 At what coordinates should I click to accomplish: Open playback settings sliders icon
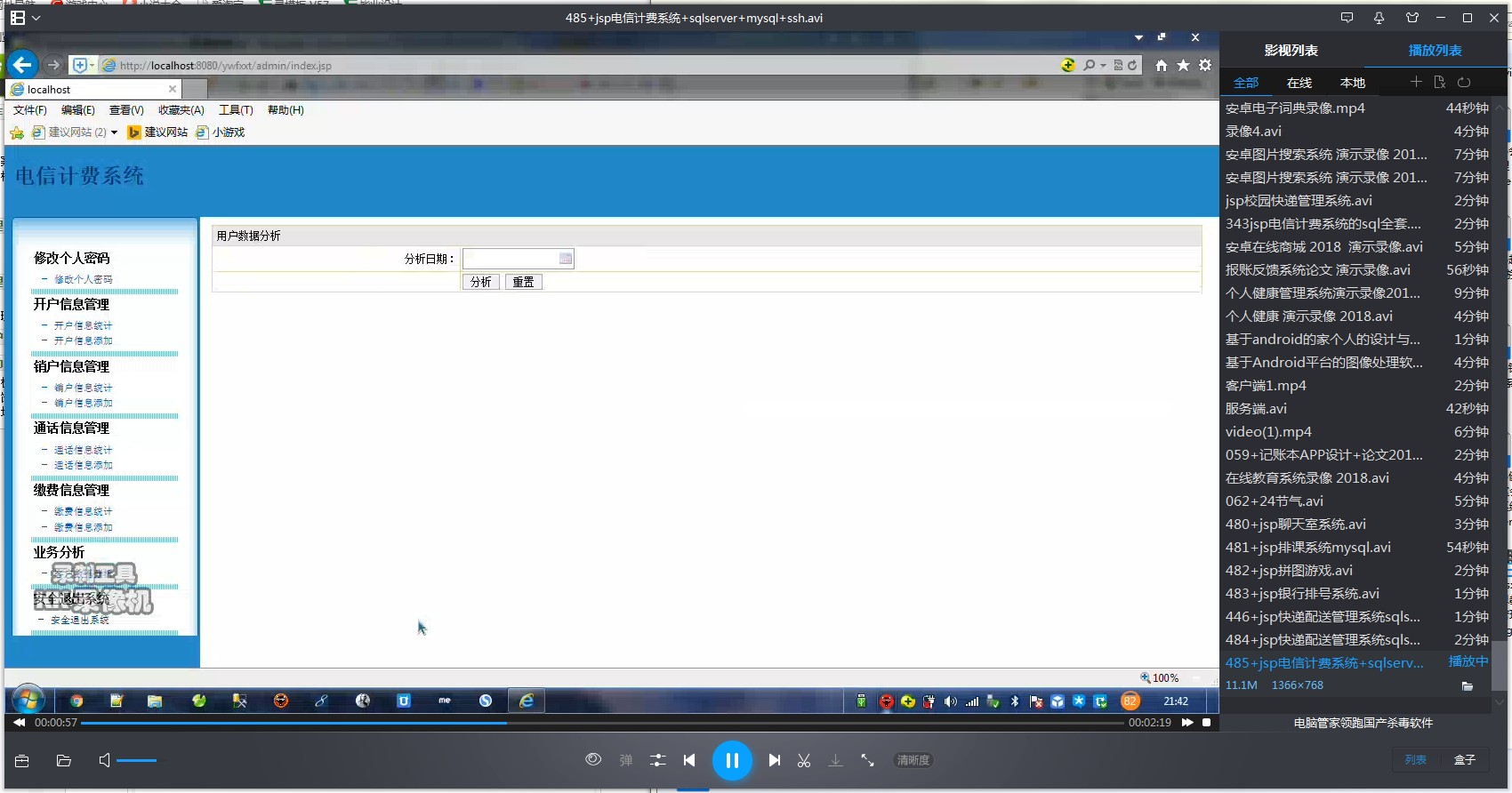pos(657,760)
